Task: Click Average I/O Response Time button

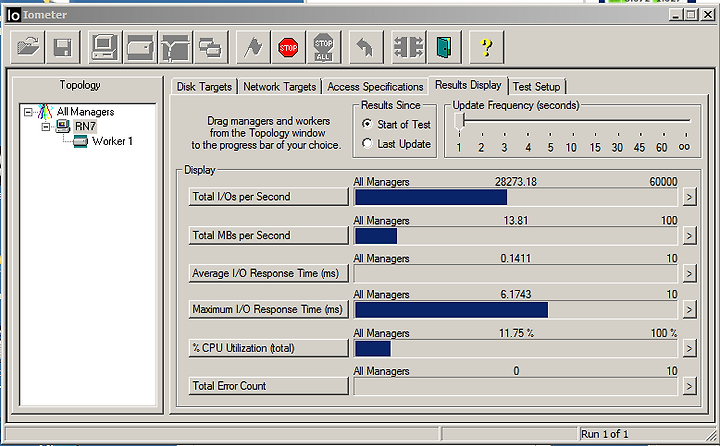Action: (x=269, y=273)
